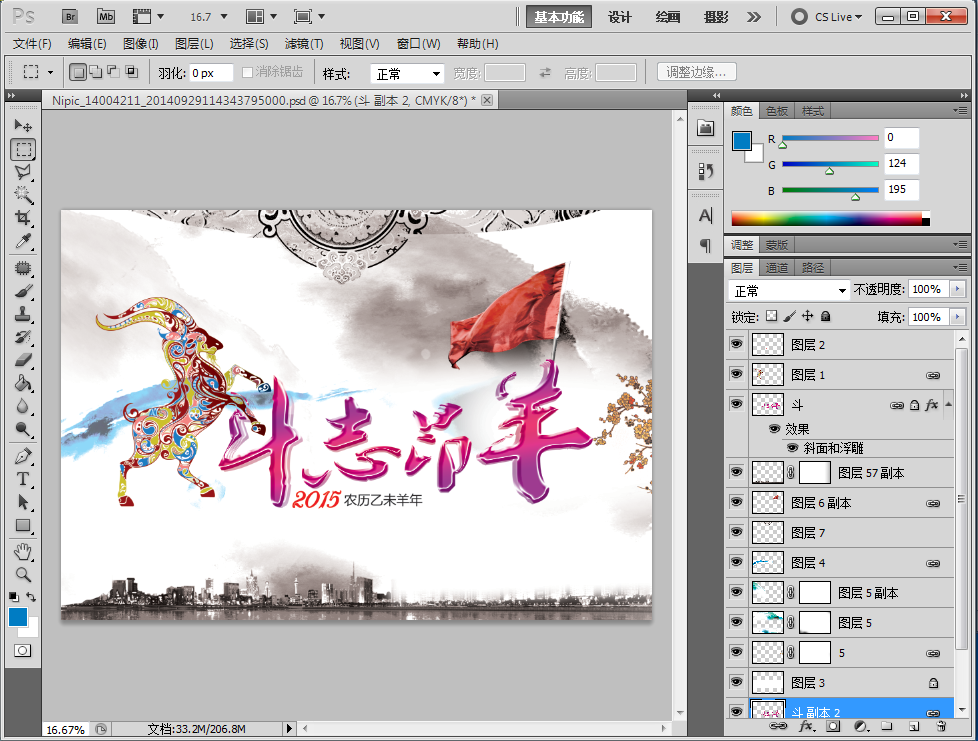Select the Hand tool

click(x=23, y=551)
